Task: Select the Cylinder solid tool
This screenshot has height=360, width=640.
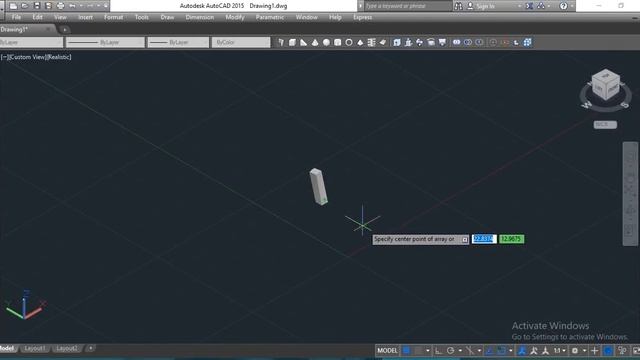Action: (338, 42)
